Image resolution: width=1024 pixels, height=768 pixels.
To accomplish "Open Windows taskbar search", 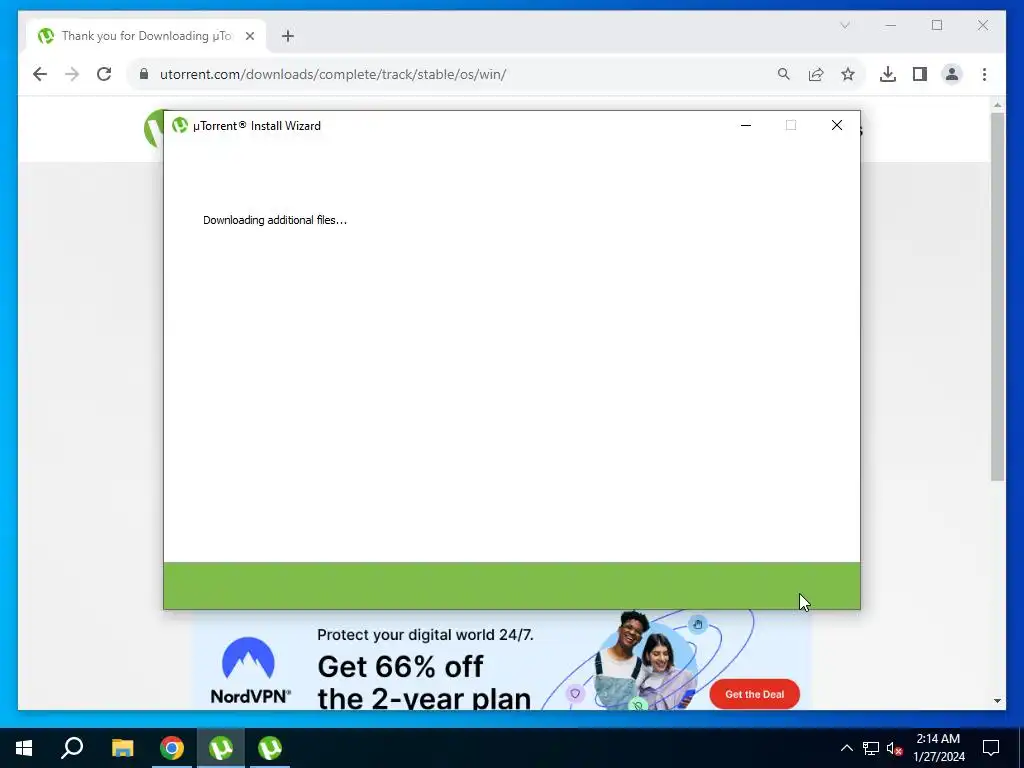I will coord(72,748).
